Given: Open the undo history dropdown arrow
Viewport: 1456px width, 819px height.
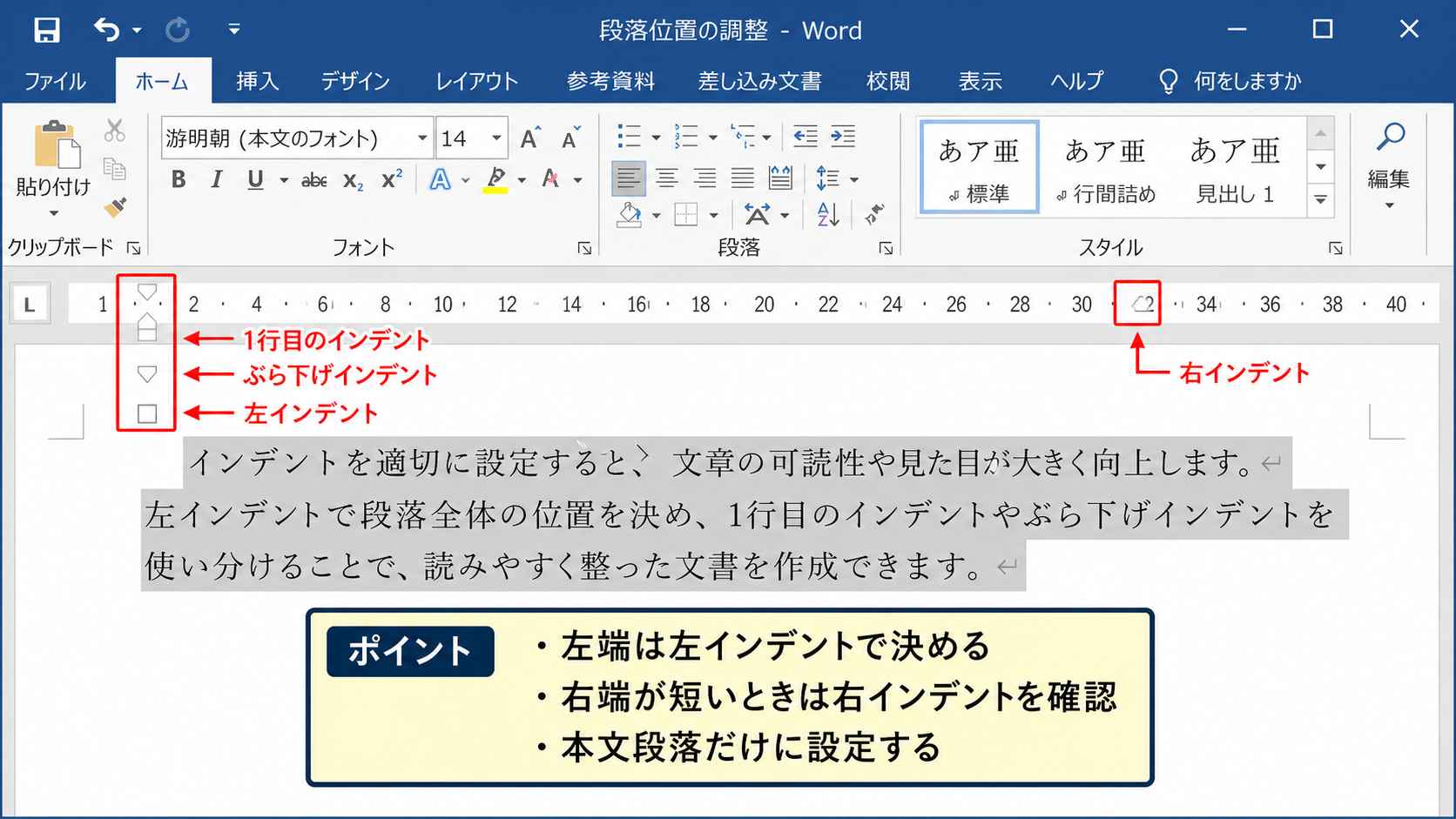Looking at the screenshot, I should pos(137,31).
